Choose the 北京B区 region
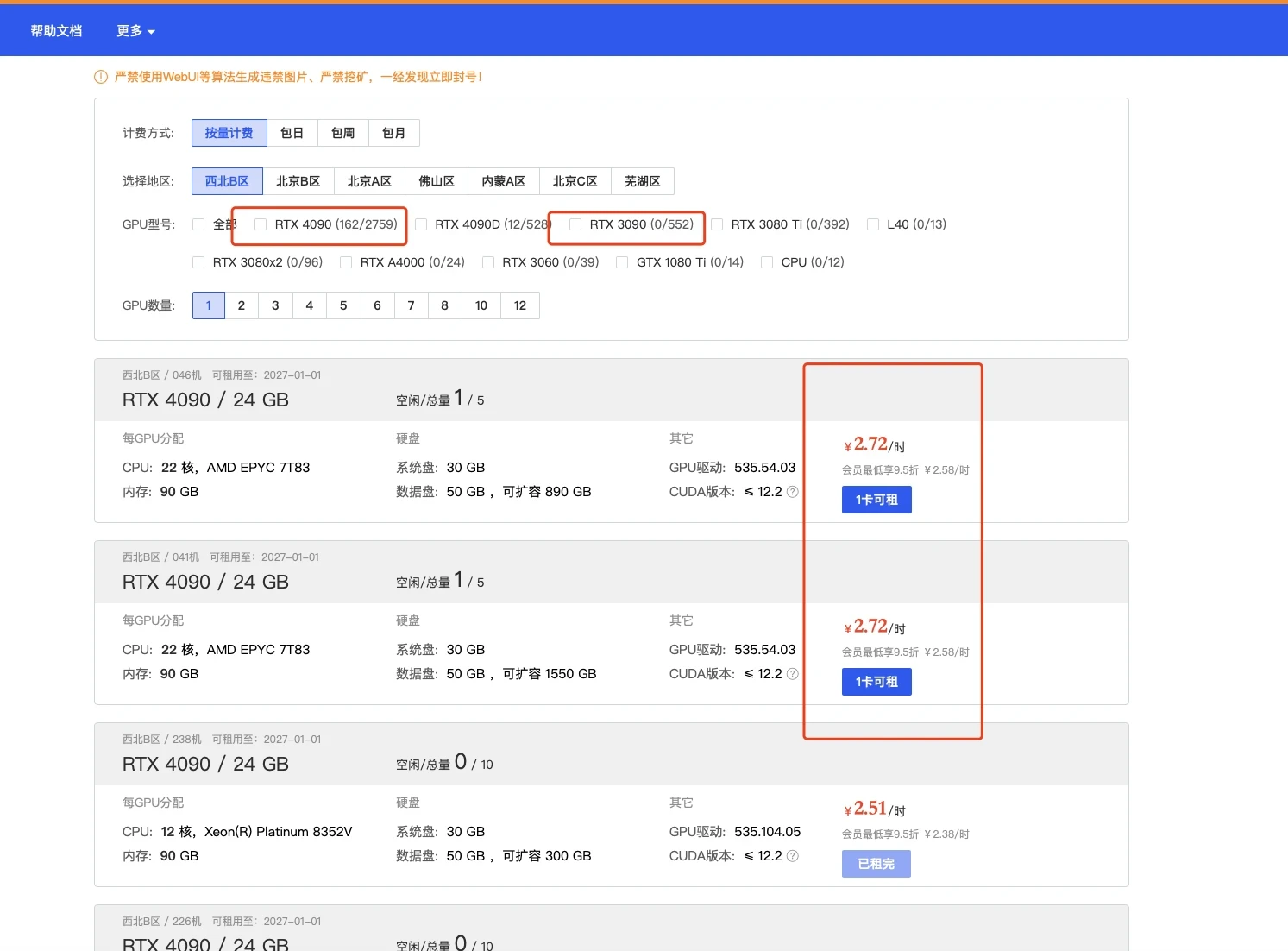 pyautogui.click(x=298, y=181)
